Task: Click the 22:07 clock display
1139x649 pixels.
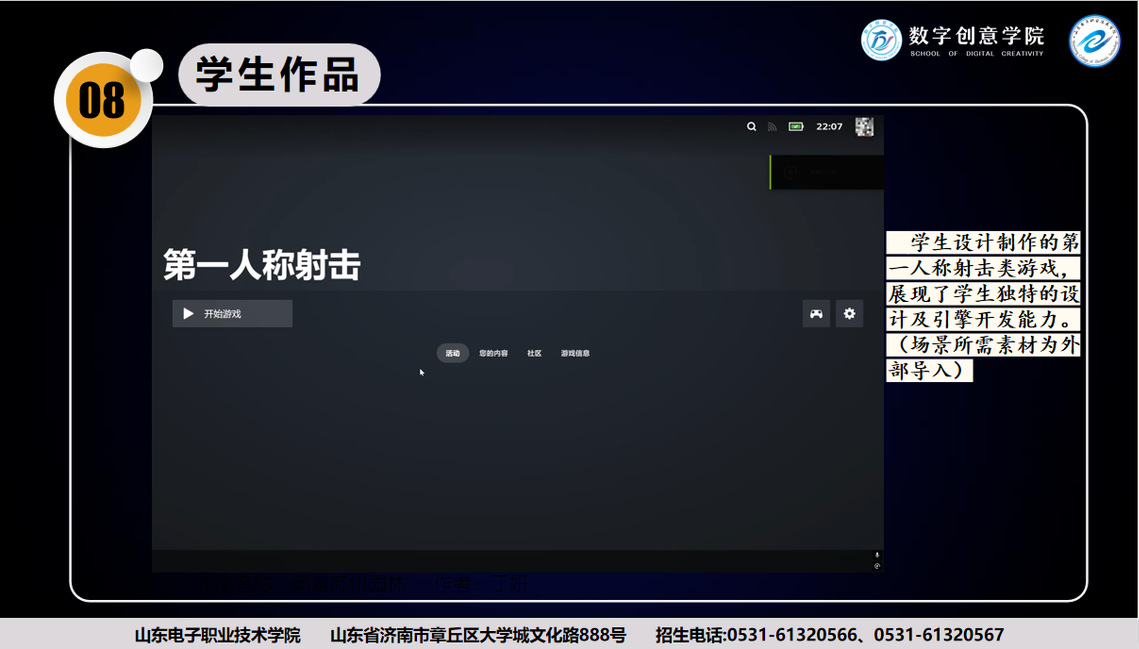Action: point(829,127)
